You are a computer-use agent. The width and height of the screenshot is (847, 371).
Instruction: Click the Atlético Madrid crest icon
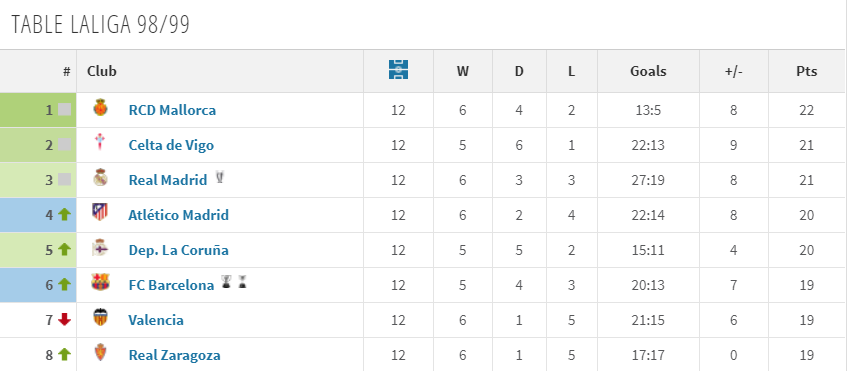tap(100, 212)
